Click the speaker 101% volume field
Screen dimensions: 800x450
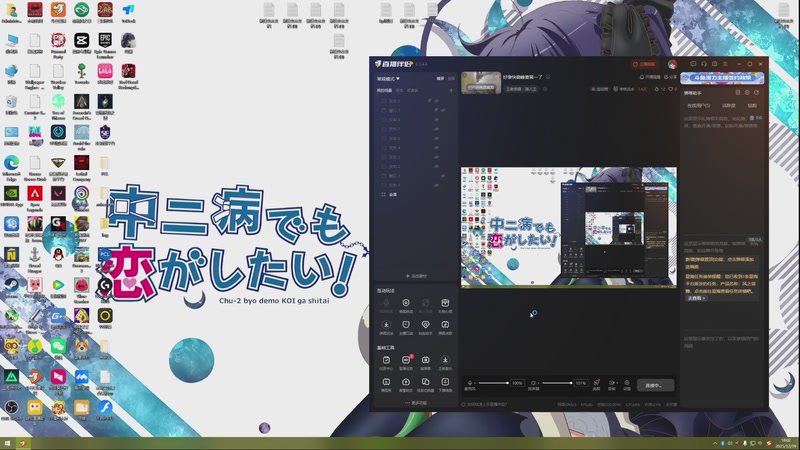(x=581, y=383)
